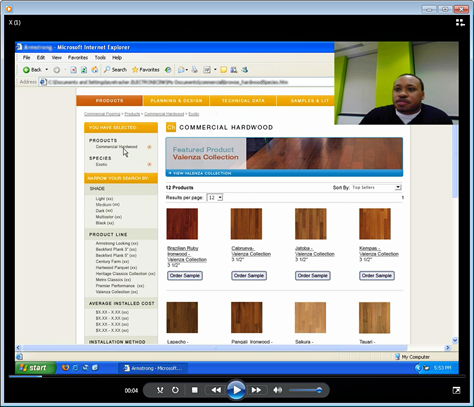Open the File menu
The width and height of the screenshot is (474, 407).
[x=26, y=58]
